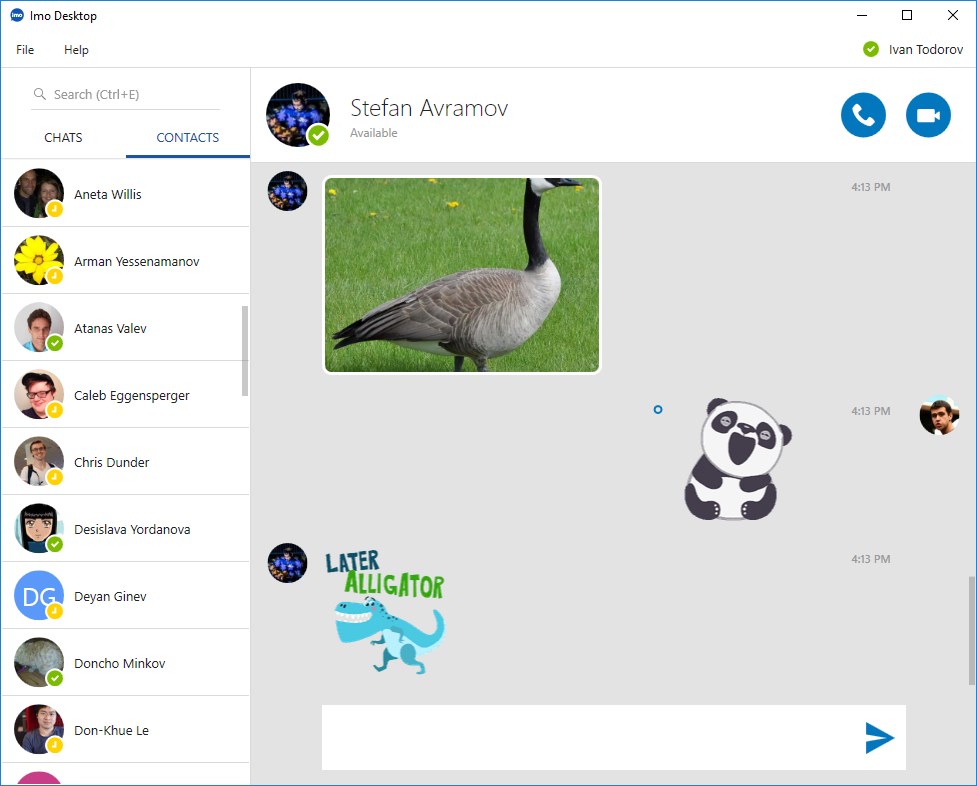977x786 pixels.
Task: Click the yellow status badge on Deyan Ginev
Action: click(52, 609)
